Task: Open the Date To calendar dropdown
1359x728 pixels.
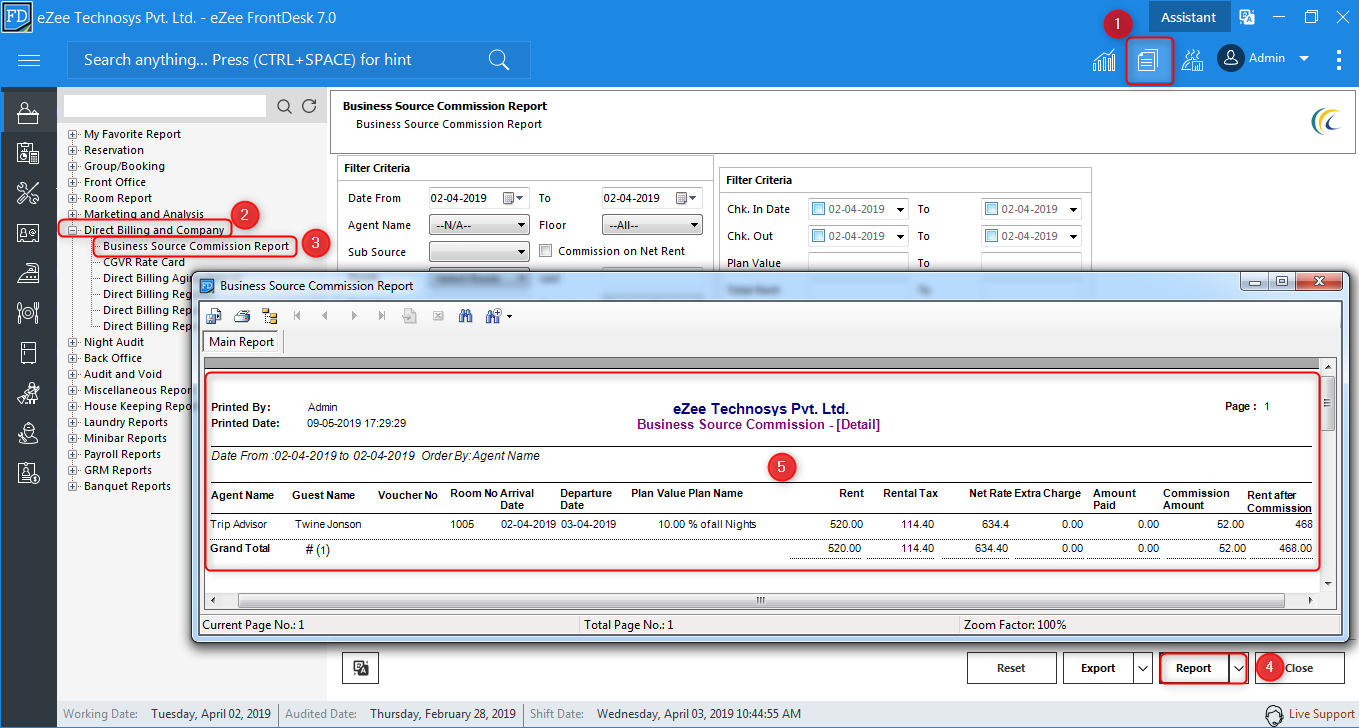Action: [688, 198]
